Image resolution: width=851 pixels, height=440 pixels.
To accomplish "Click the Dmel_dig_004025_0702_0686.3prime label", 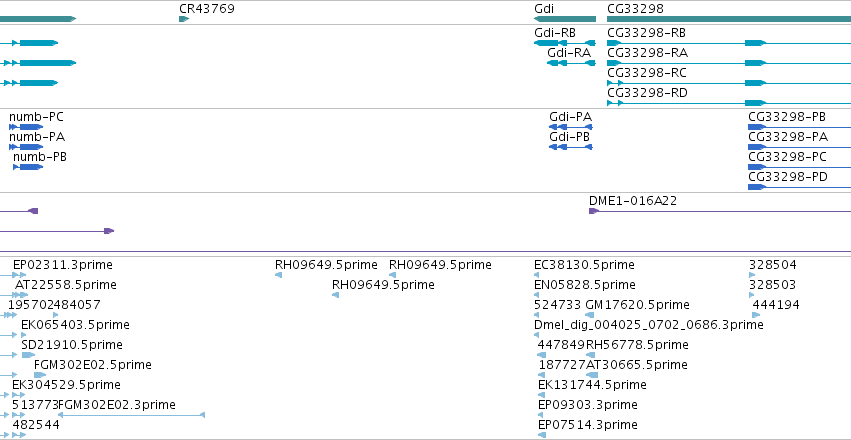I will pos(649,324).
